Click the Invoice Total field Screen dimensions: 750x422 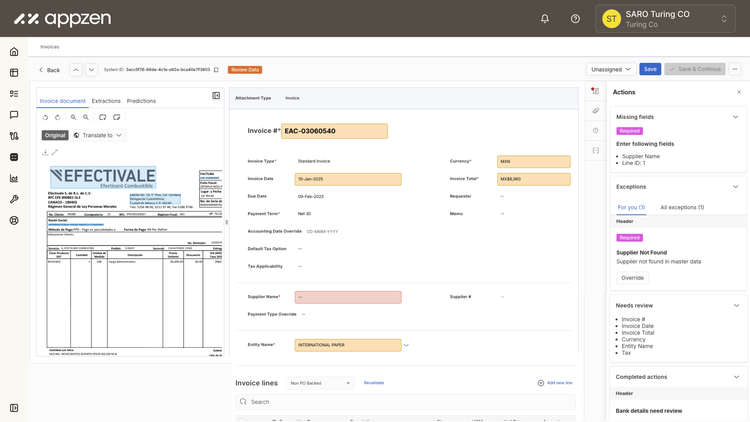(533, 179)
